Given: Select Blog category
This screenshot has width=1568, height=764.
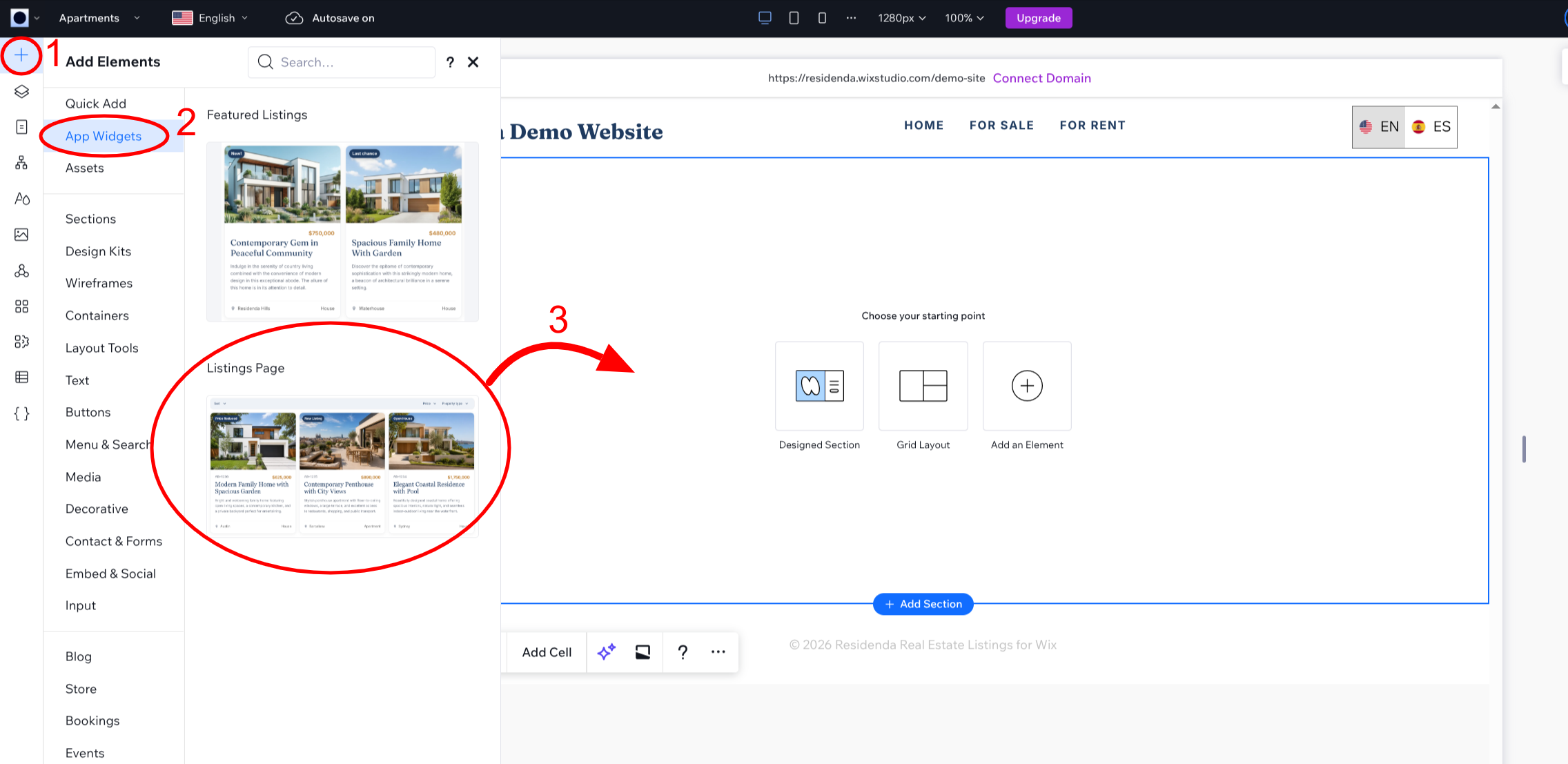Looking at the screenshot, I should coord(79,656).
